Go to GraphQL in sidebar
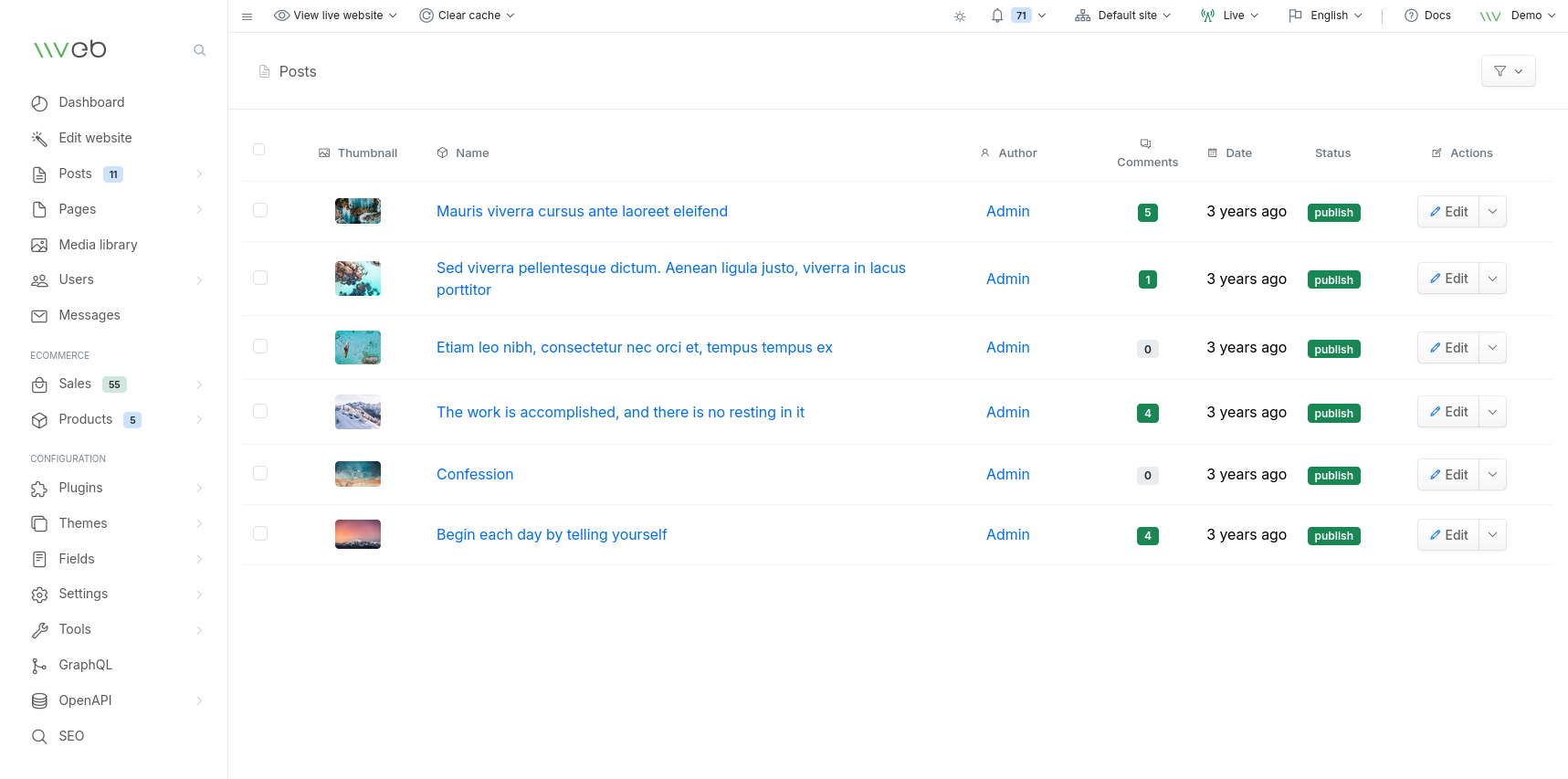Screen dimensions: 1568x779 coord(85,665)
